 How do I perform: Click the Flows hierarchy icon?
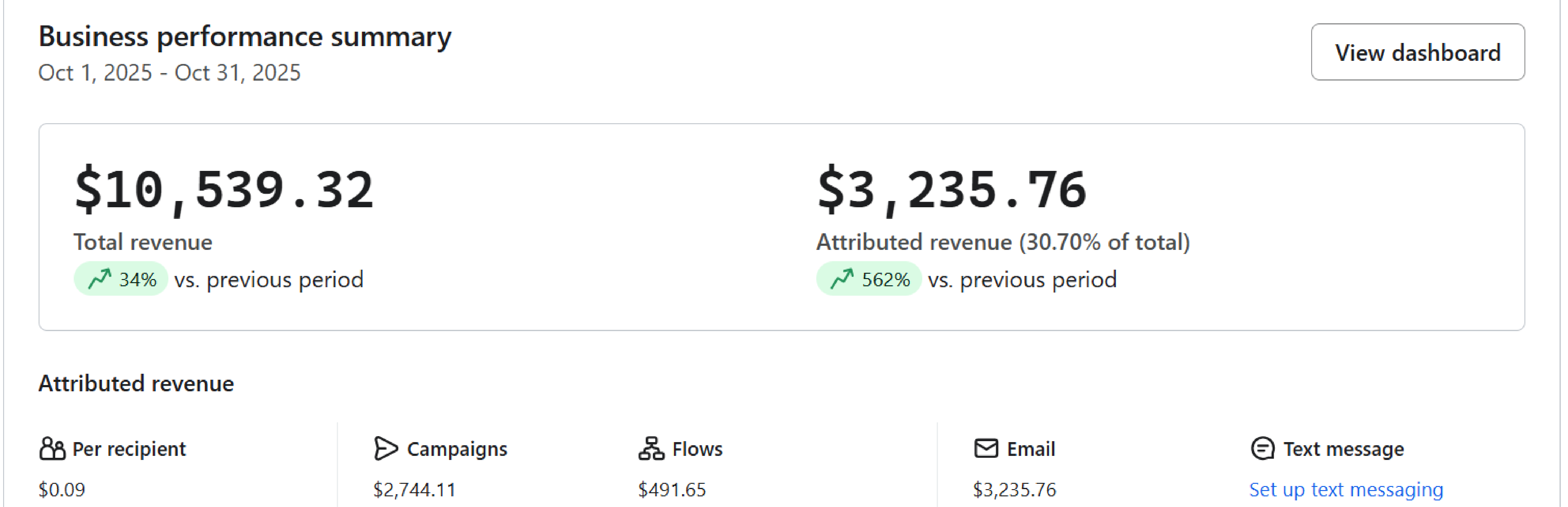tap(651, 449)
